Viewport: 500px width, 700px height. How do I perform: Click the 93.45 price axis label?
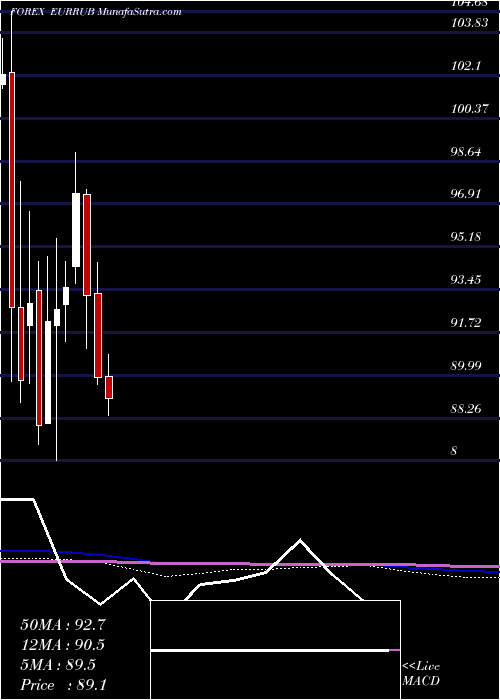[x=466, y=280]
